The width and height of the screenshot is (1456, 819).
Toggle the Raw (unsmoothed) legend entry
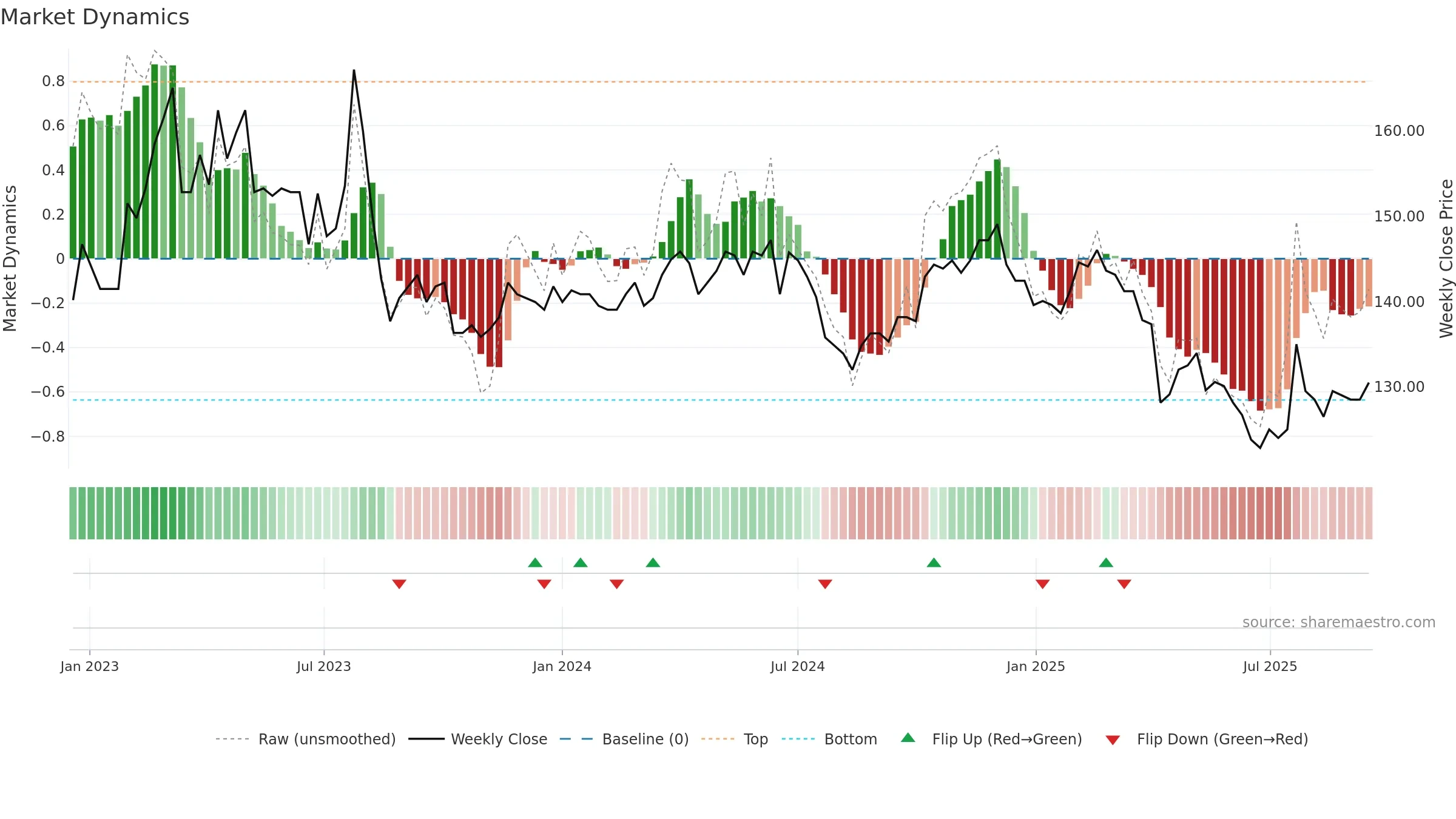click(306, 739)
